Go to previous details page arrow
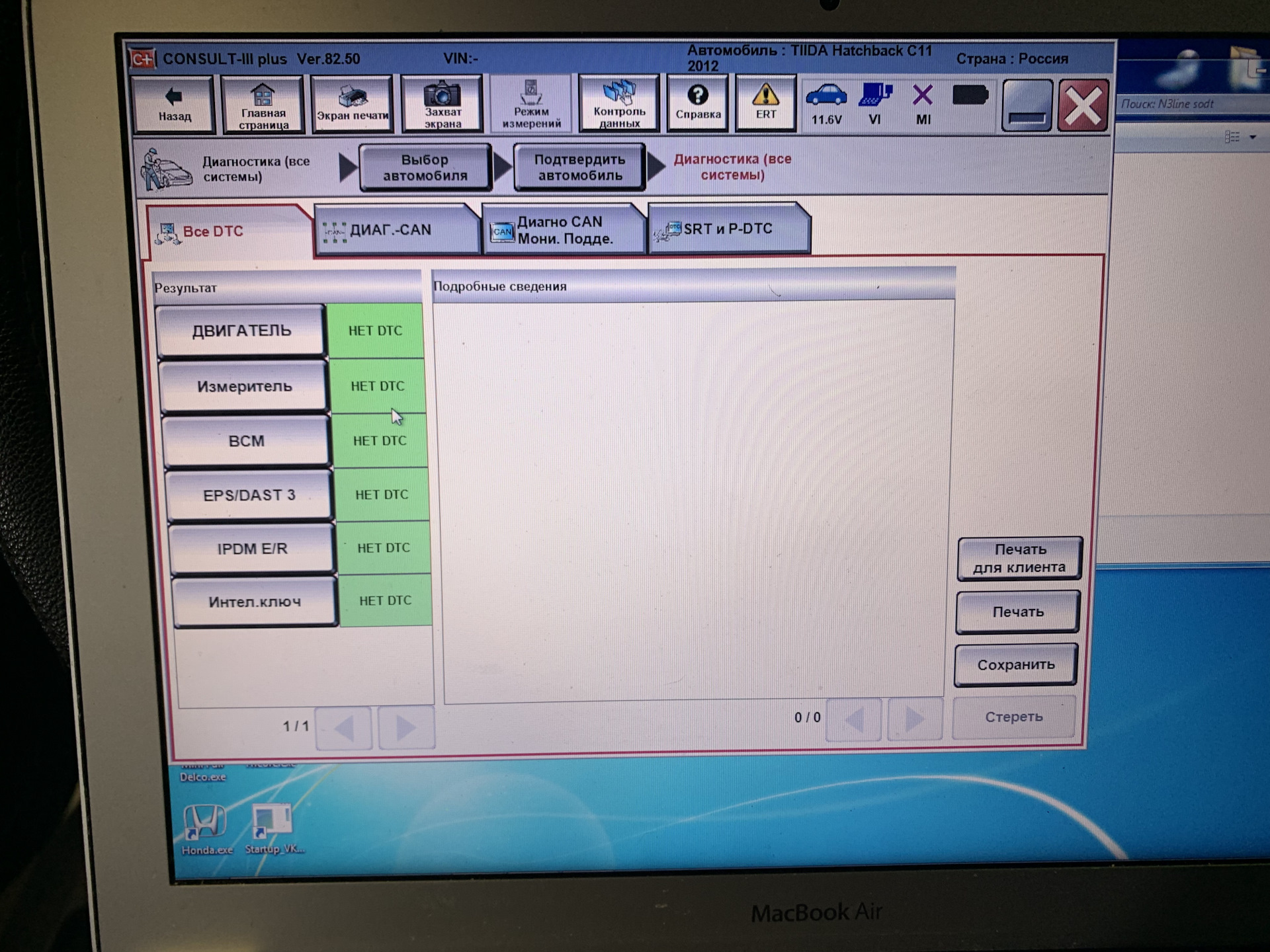The image size is (1270, 952). click(853, 719)
